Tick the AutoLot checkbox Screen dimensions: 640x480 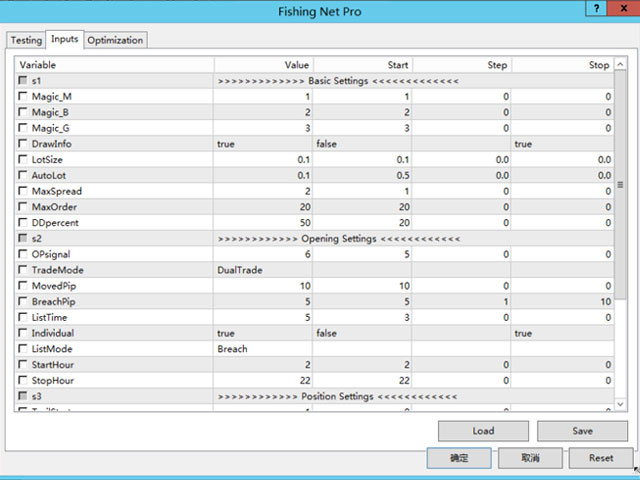point(23,175)
